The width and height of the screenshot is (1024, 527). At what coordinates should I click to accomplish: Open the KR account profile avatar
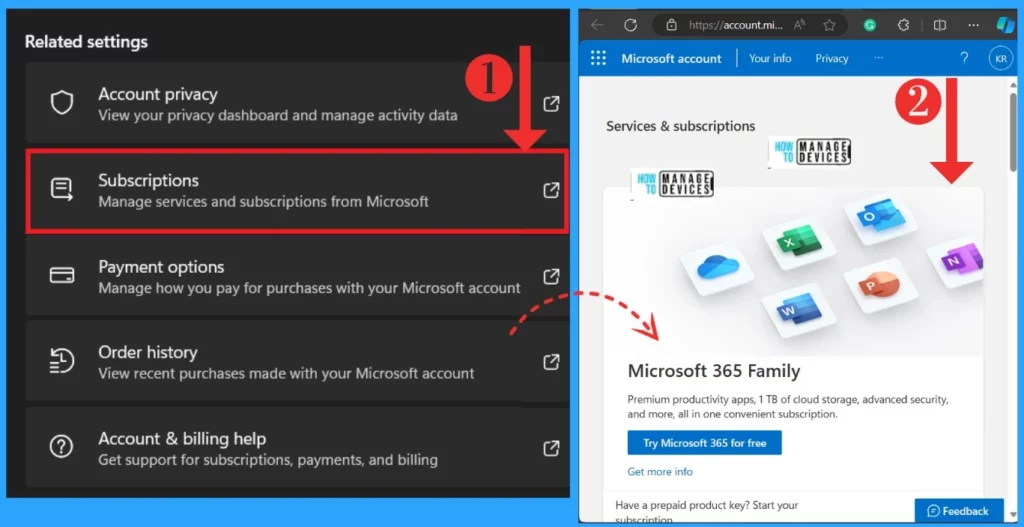coord(999,58)
